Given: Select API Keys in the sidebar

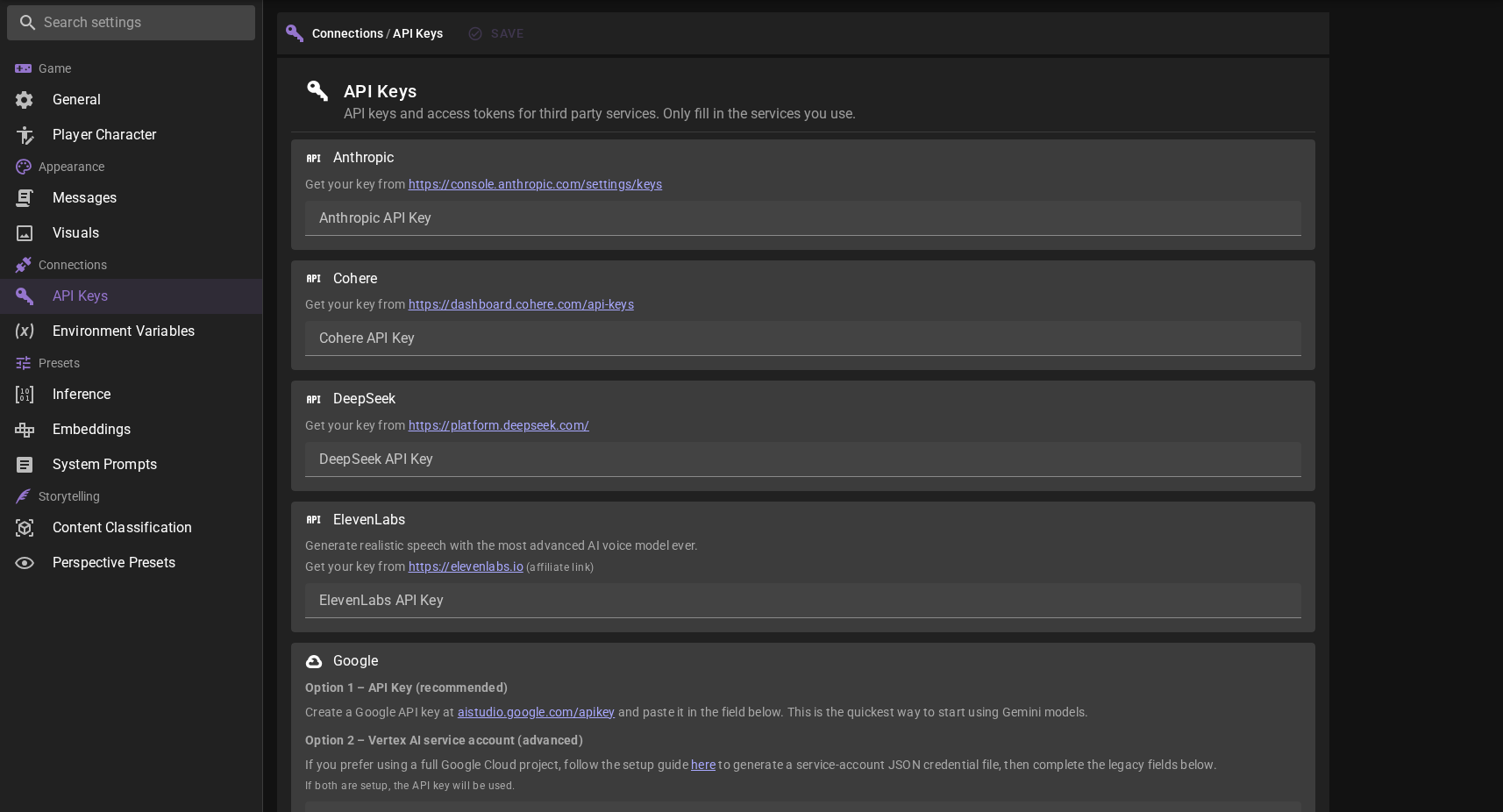Looking at the screenshot, I should click(x=132, y=296).
